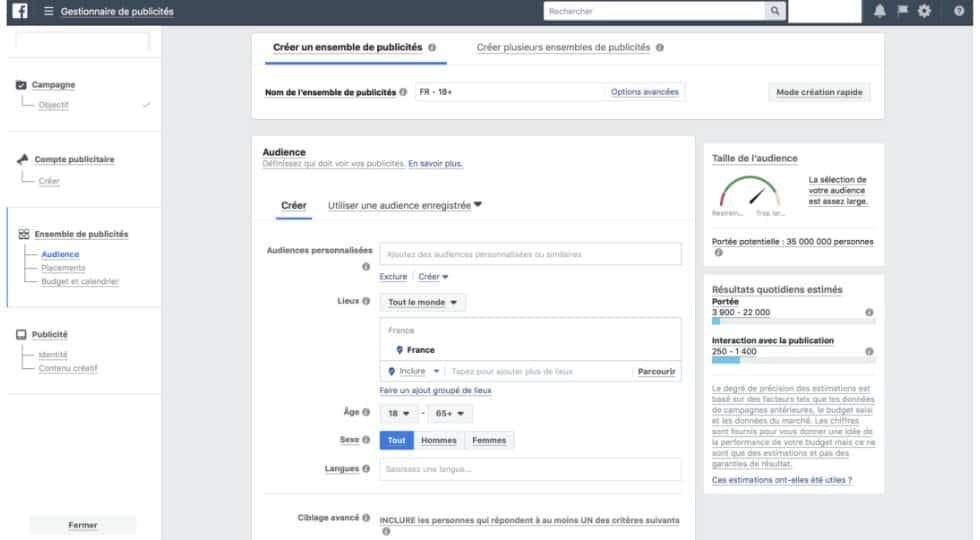This screenshot has height=540, width=980.
Task: Click info icon beside Créer un ensemble de publicités
Action: 432,48
